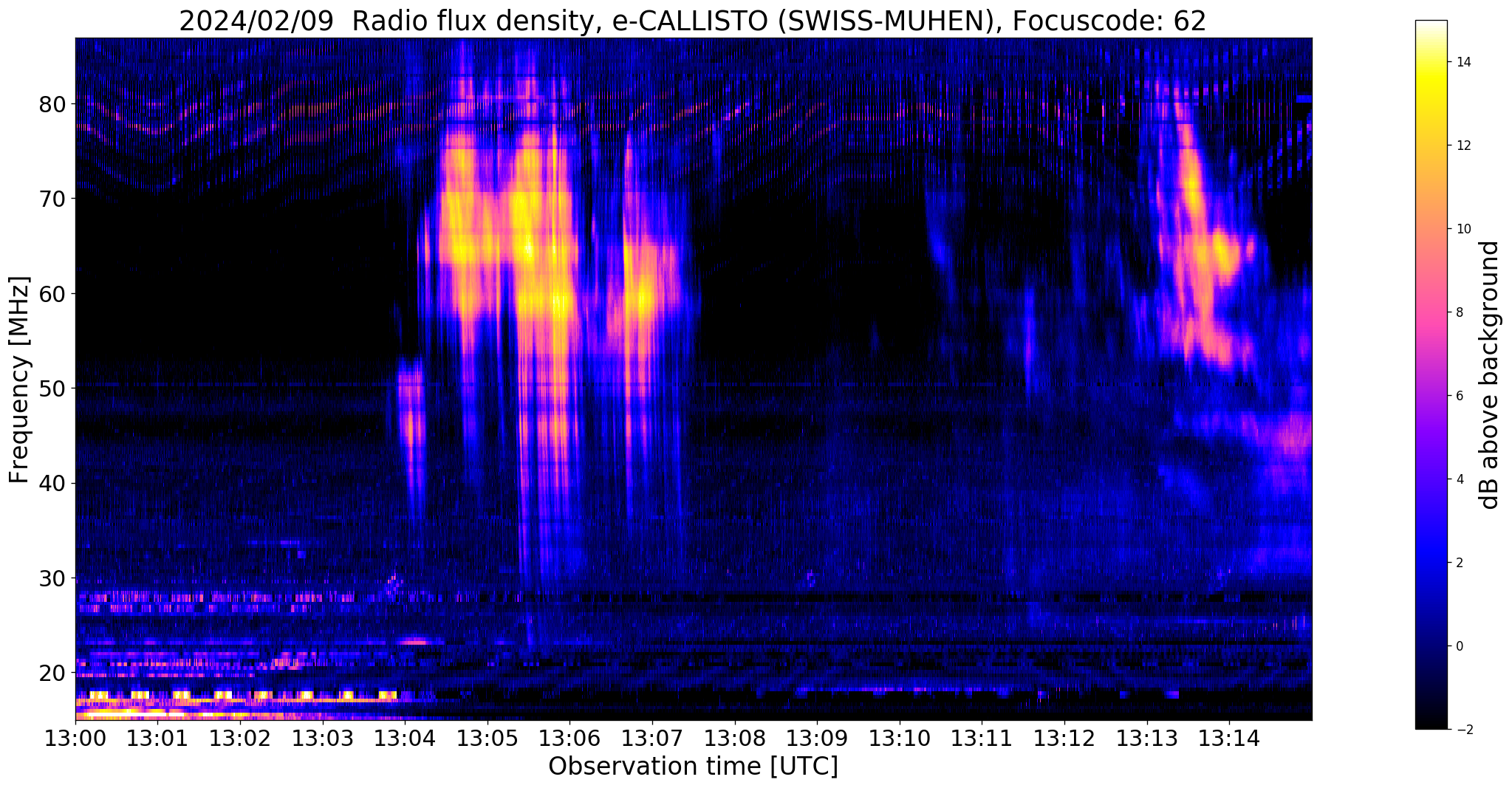Click the colorbar tick label 14
The height and width of the screenshot is (788, 1512).
tap(1463, 62)
